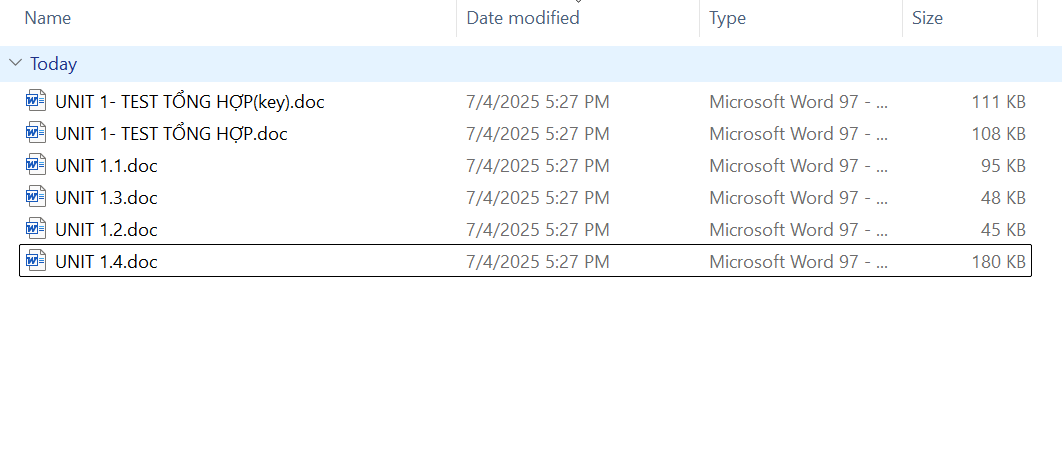
Task: Select file name UNIT 1.2.doc
Action: click(x=106, y=229)
